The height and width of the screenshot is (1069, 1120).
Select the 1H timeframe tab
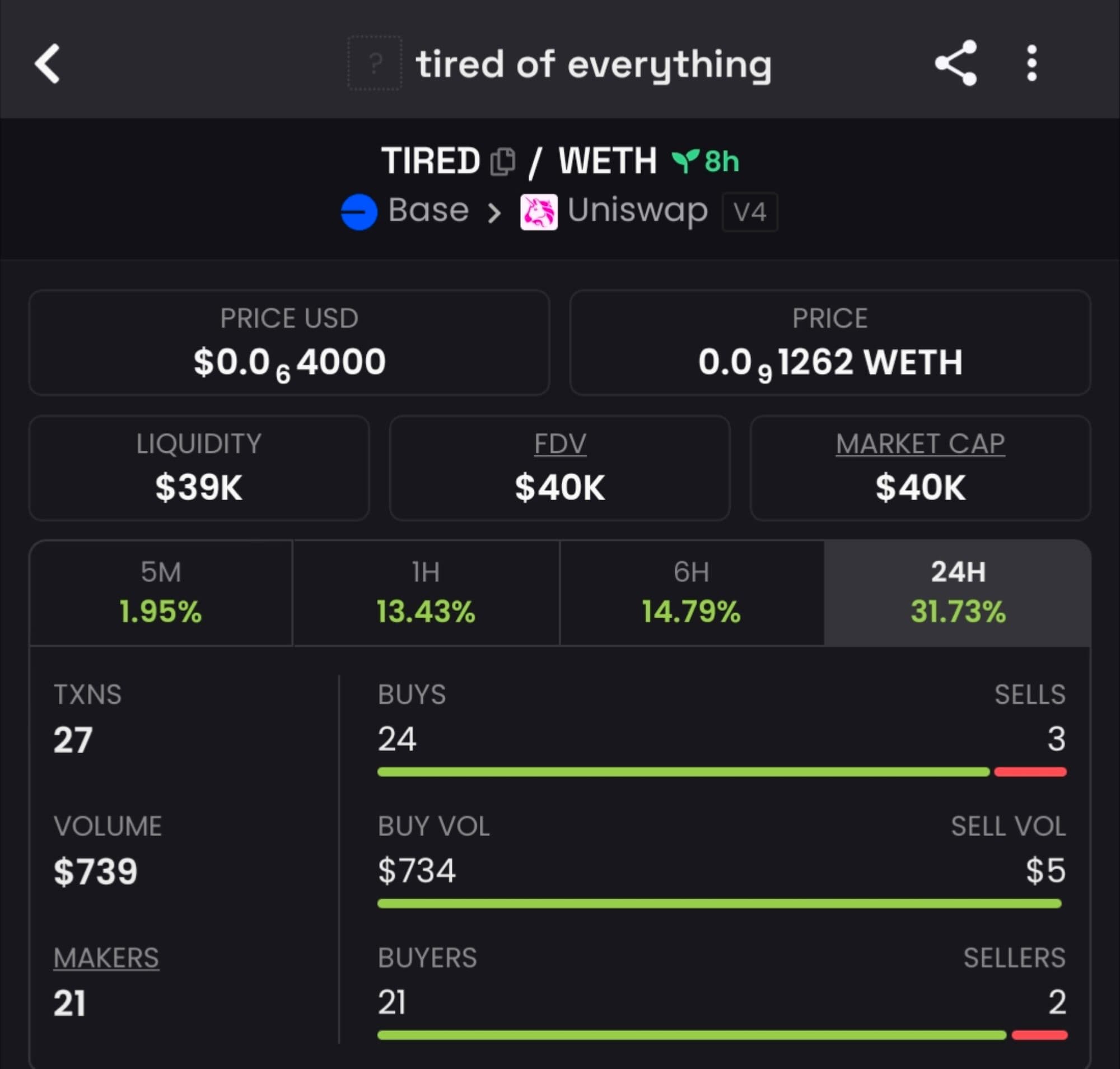[x=426, y=592]
